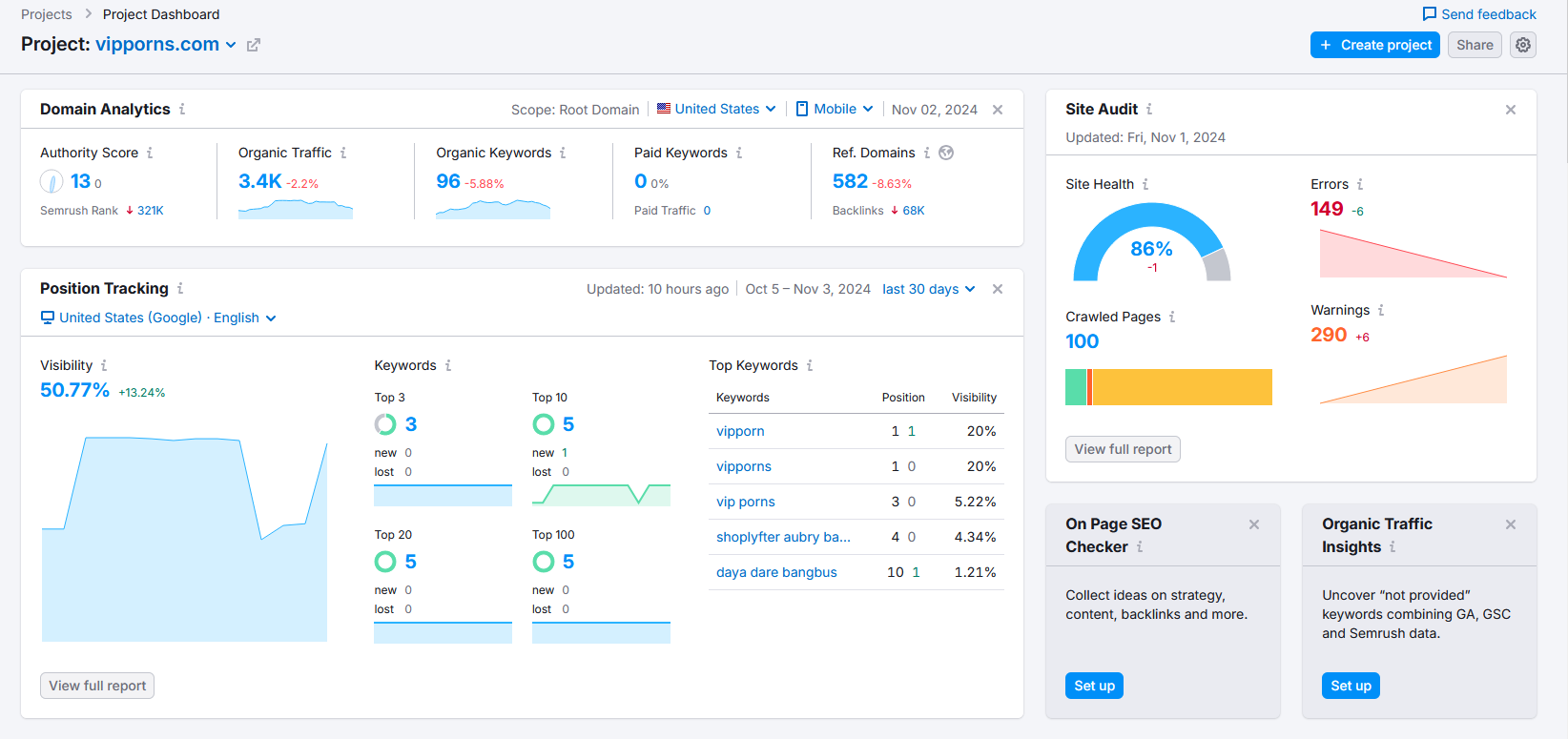Click the Share button

click(1475, 45)
